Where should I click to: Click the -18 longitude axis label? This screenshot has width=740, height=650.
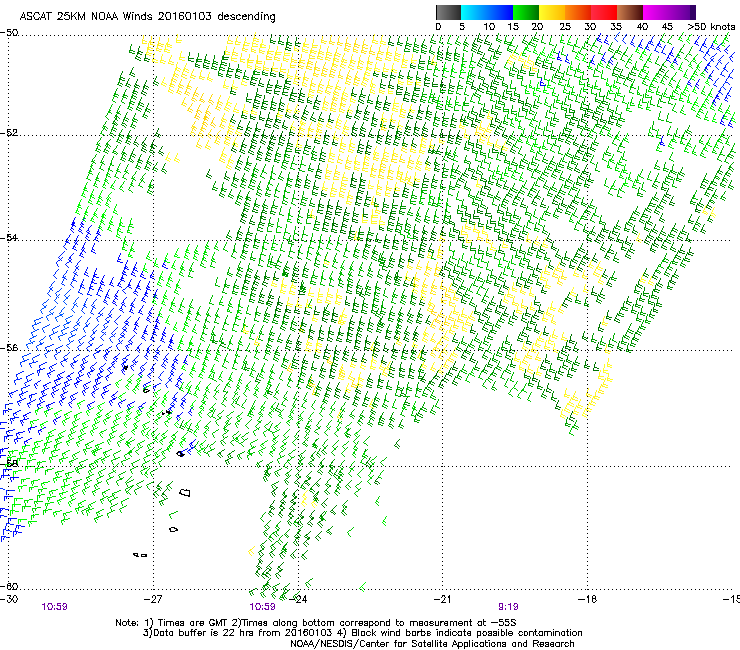click(x=587, y=599)
